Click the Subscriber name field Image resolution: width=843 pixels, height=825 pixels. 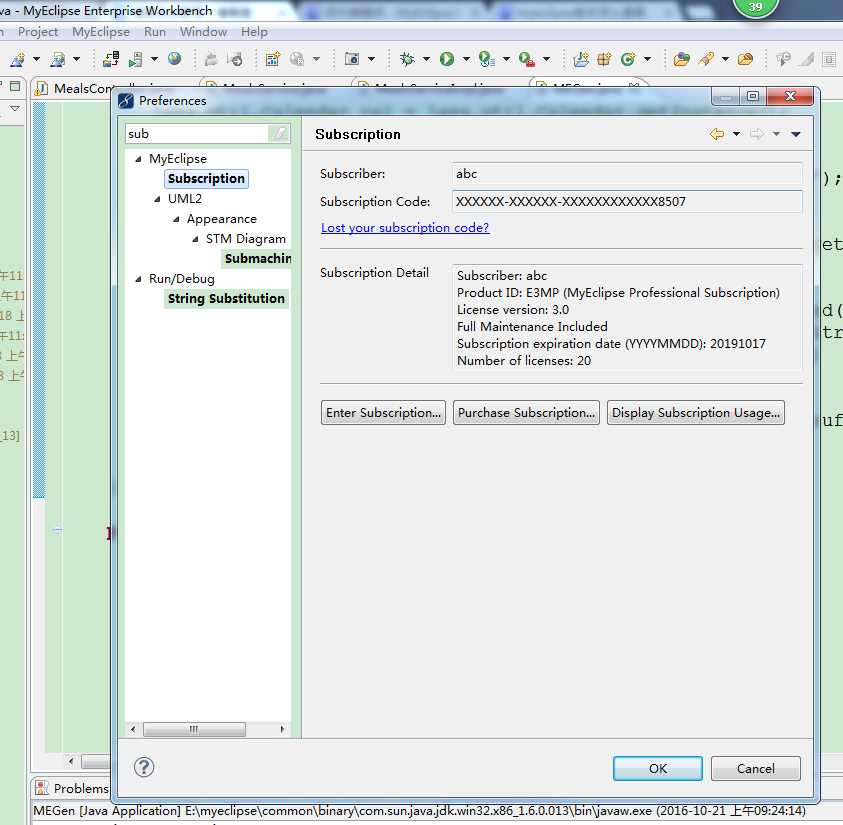(627, 174)
